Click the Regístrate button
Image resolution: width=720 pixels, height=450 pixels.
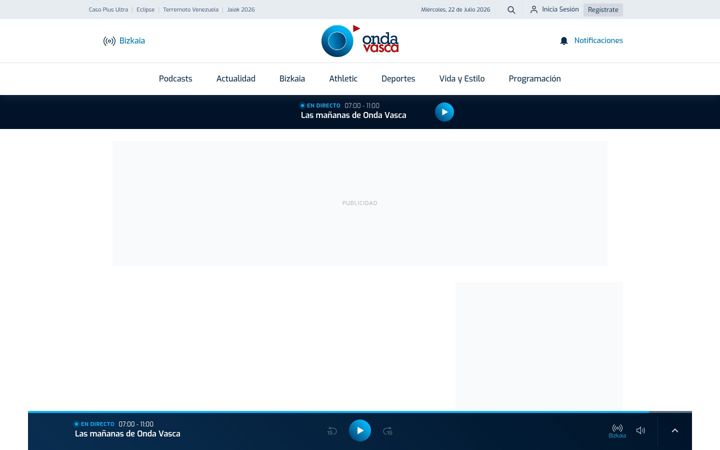tap(603, 10)
